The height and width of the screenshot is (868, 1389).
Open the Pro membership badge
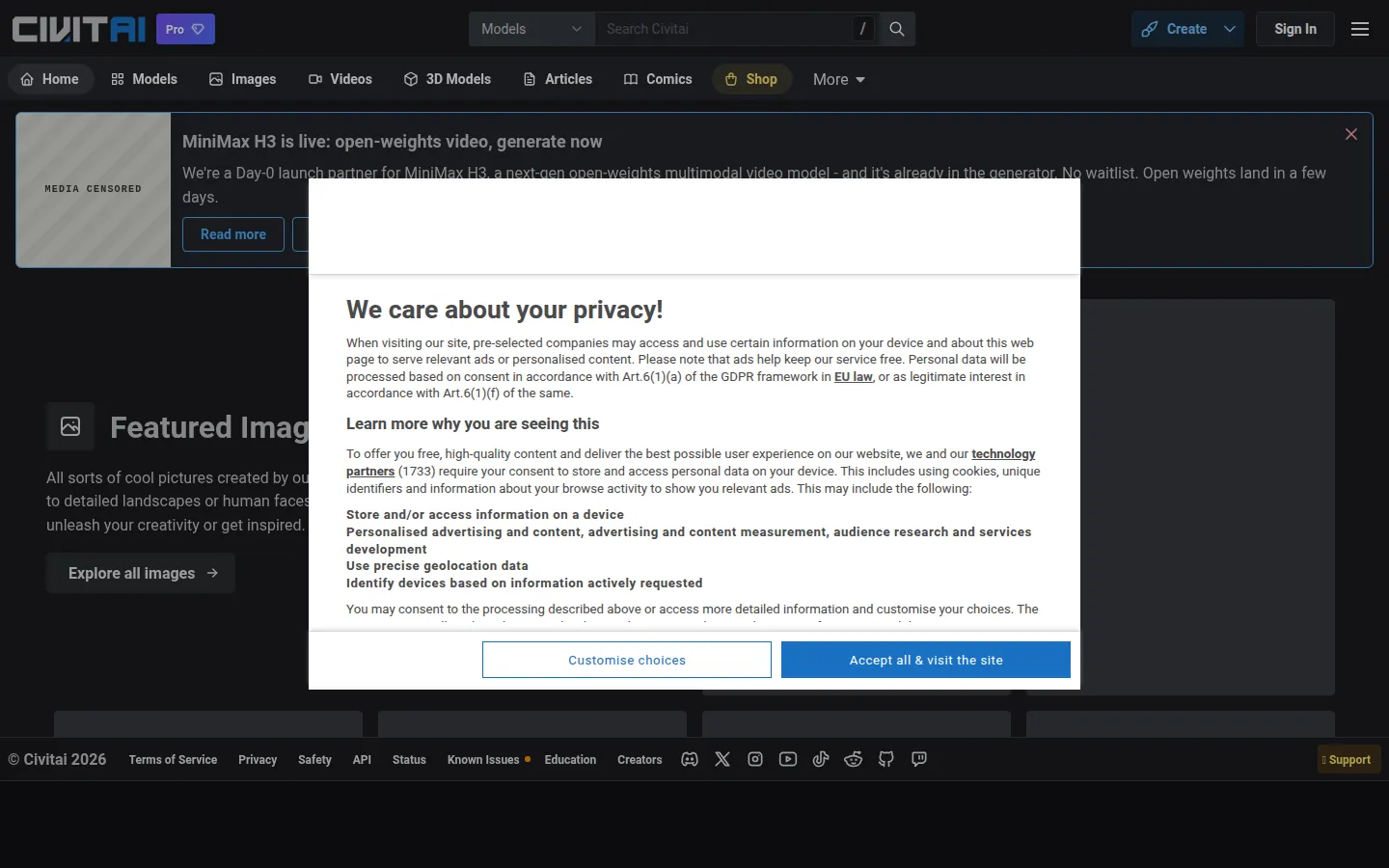(x=185, y=29)
